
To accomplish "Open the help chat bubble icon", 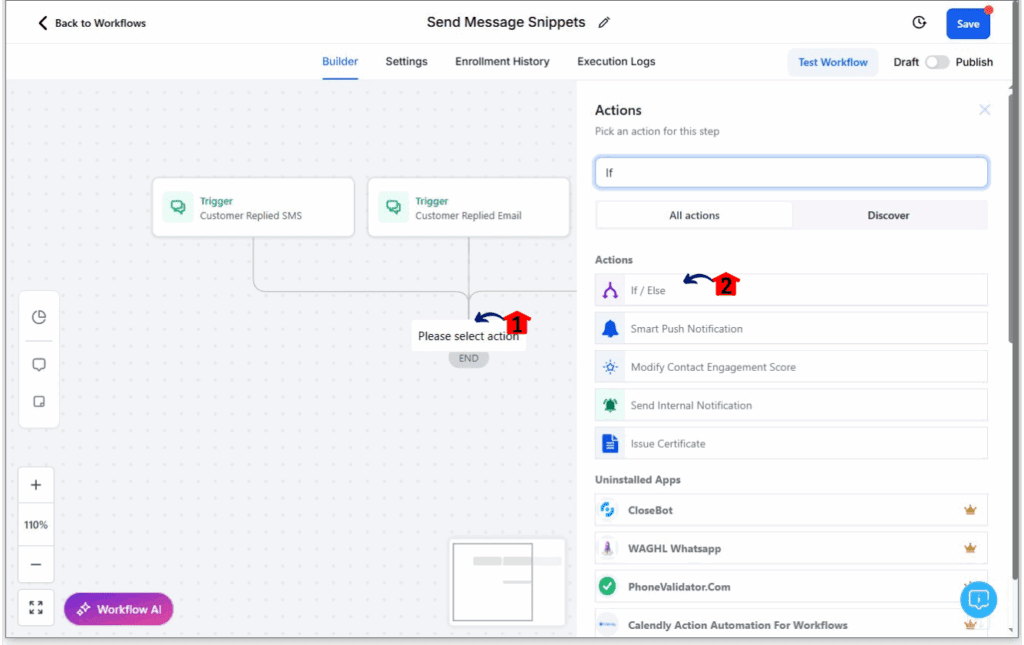I will click(978, 599).
